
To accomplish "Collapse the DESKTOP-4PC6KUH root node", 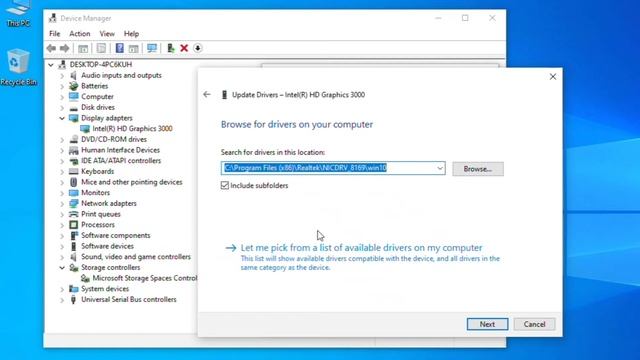I will [x=51, y=64].
